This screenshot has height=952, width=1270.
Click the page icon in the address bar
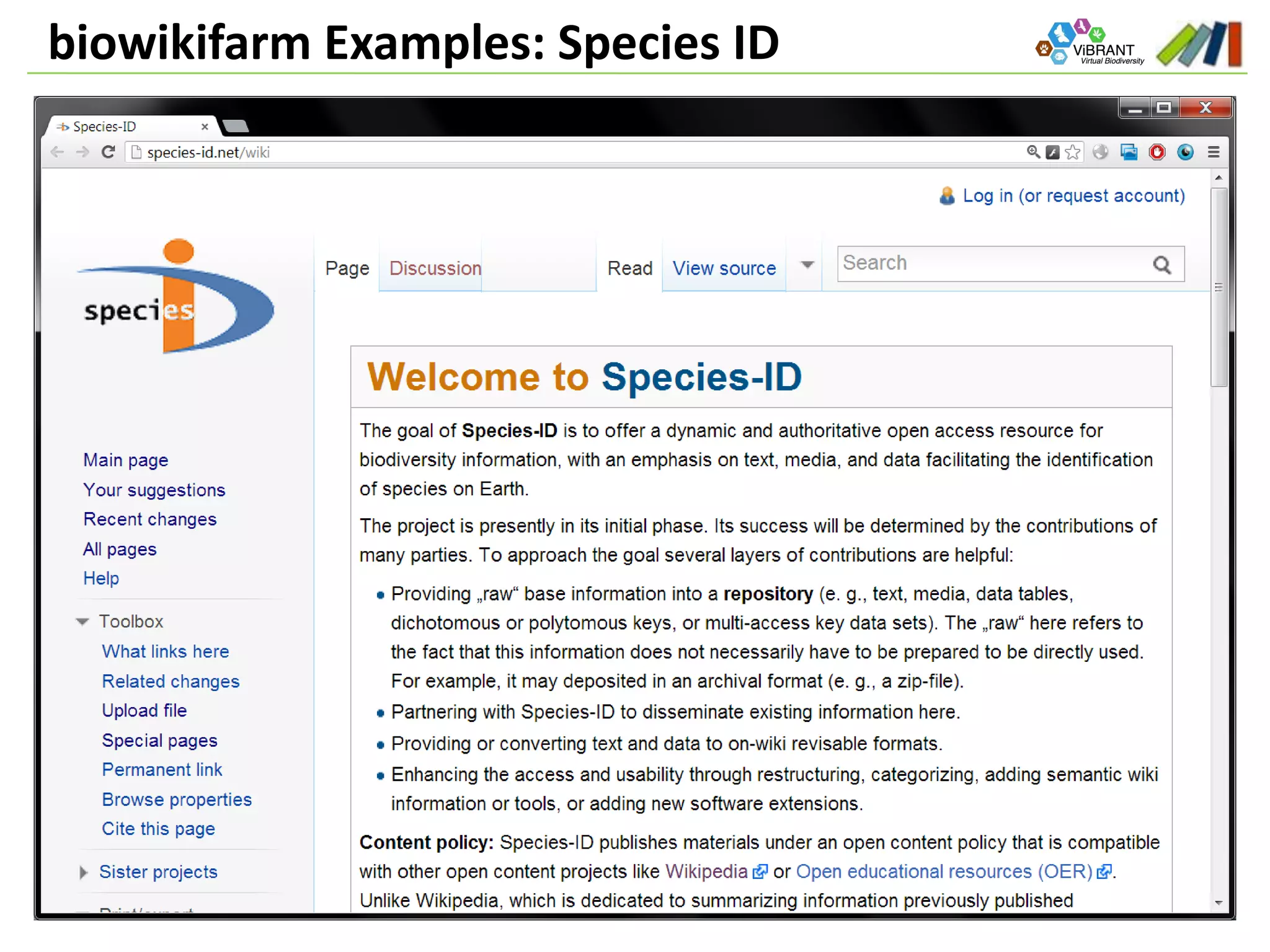[136, 152]
